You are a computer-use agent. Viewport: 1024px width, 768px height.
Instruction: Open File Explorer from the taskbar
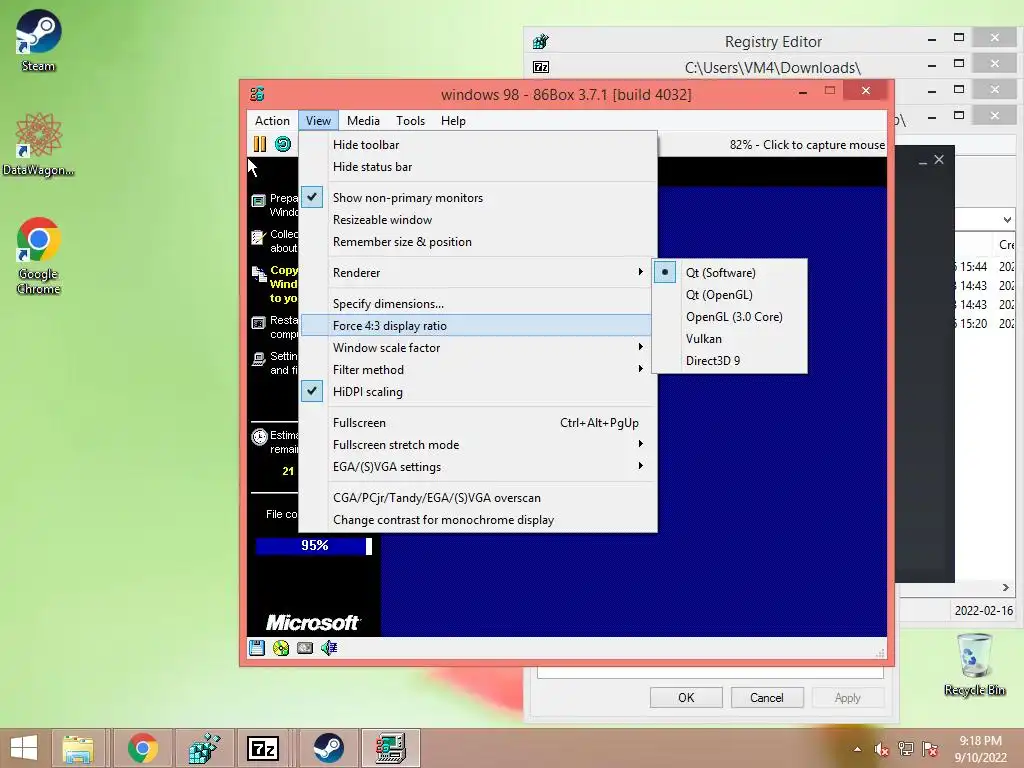[x=78, y=748]
